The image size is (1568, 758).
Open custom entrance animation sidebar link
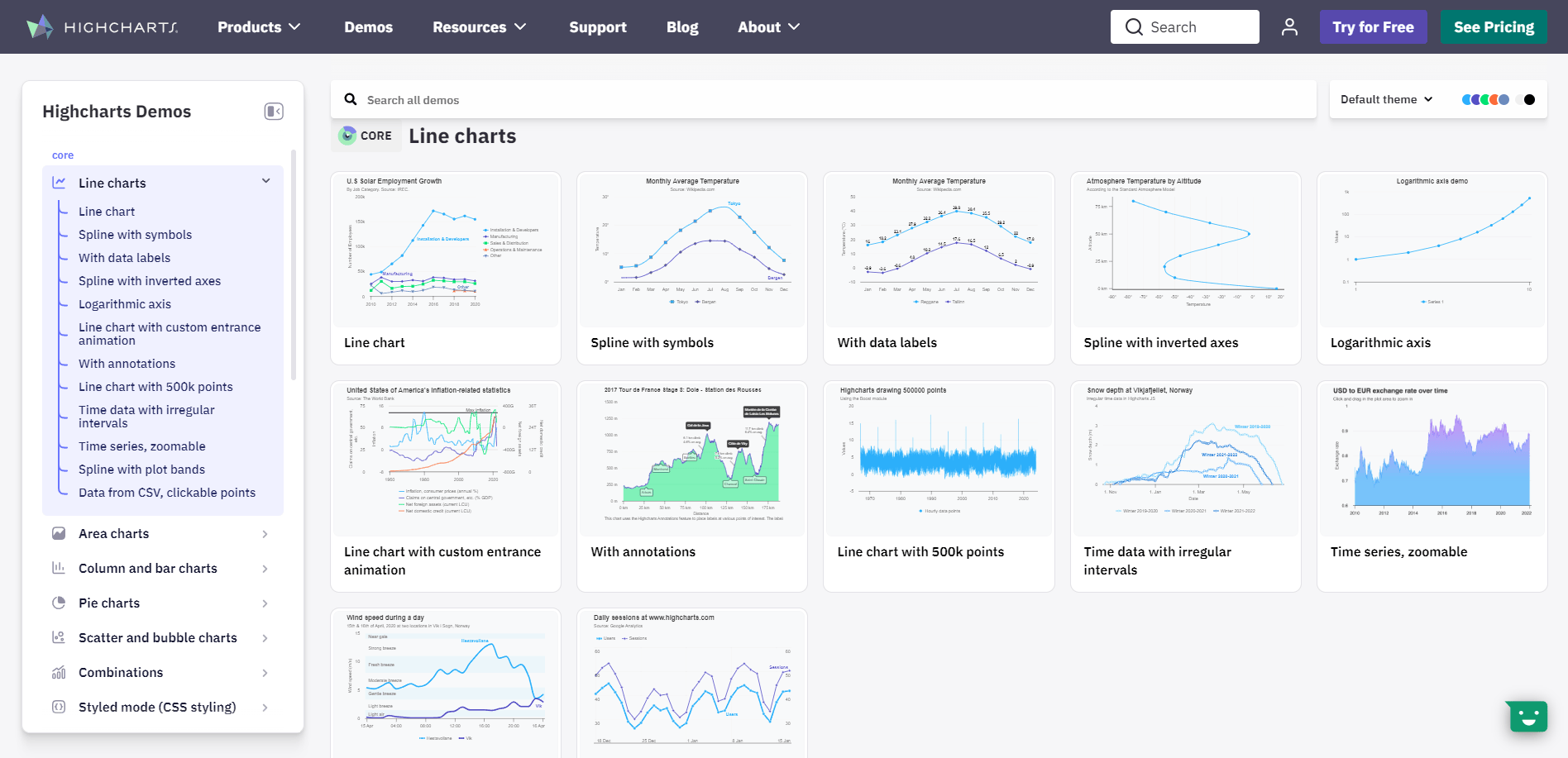170,334
